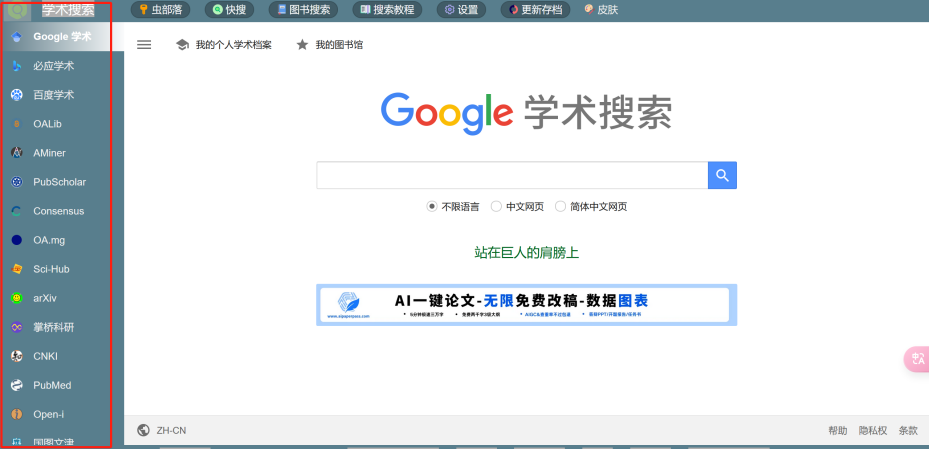The image size is (929, 449).
Task: Click the Google 学术搜索 search input box
Action: pos(512,175)
